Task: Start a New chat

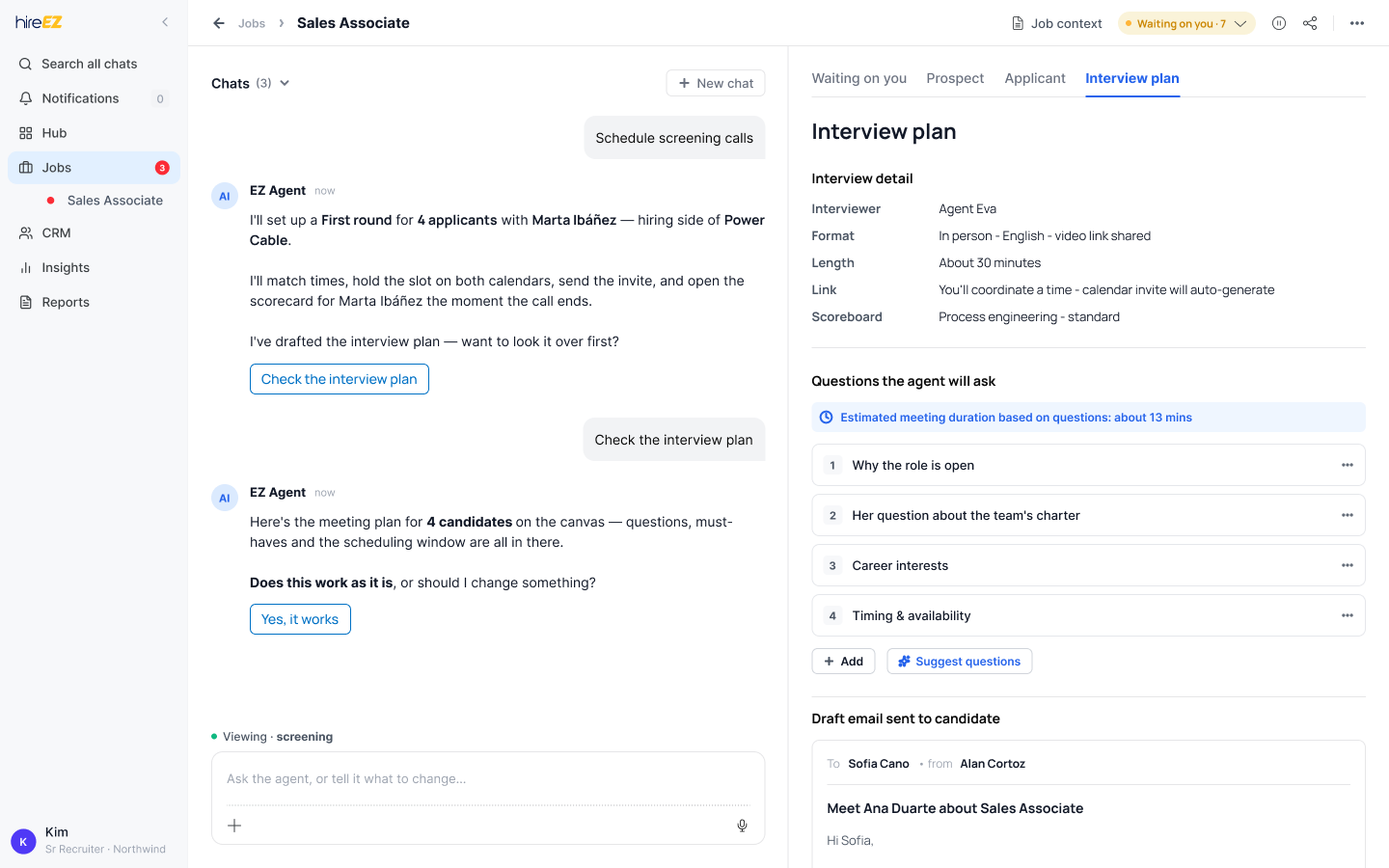Action: tap(716, 83)
